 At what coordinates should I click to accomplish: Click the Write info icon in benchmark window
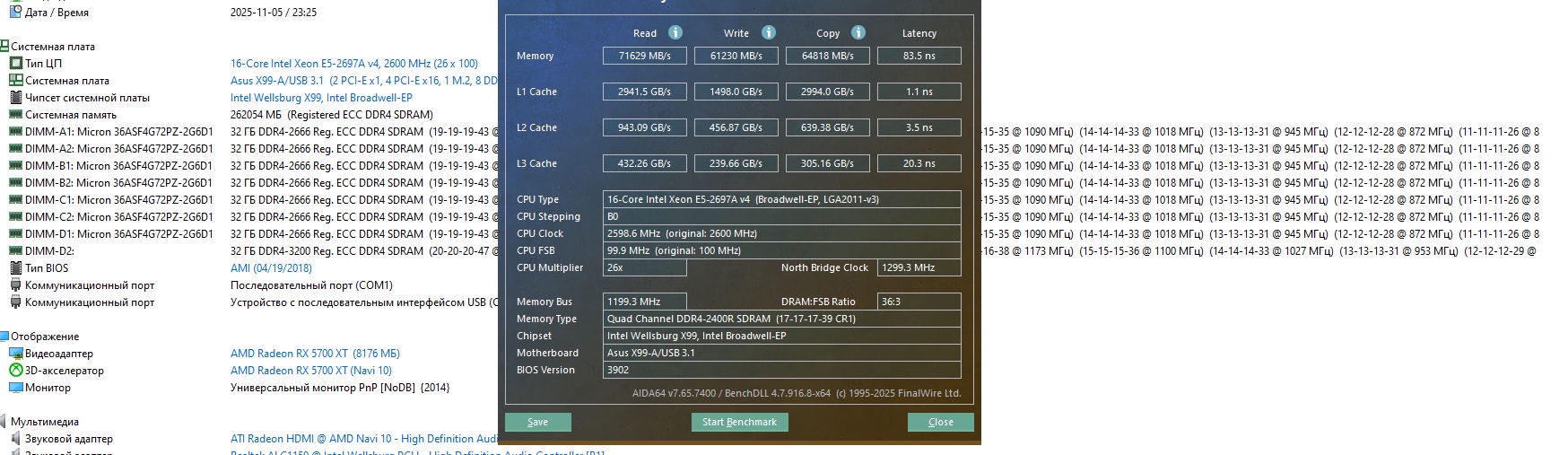point(769,32)
